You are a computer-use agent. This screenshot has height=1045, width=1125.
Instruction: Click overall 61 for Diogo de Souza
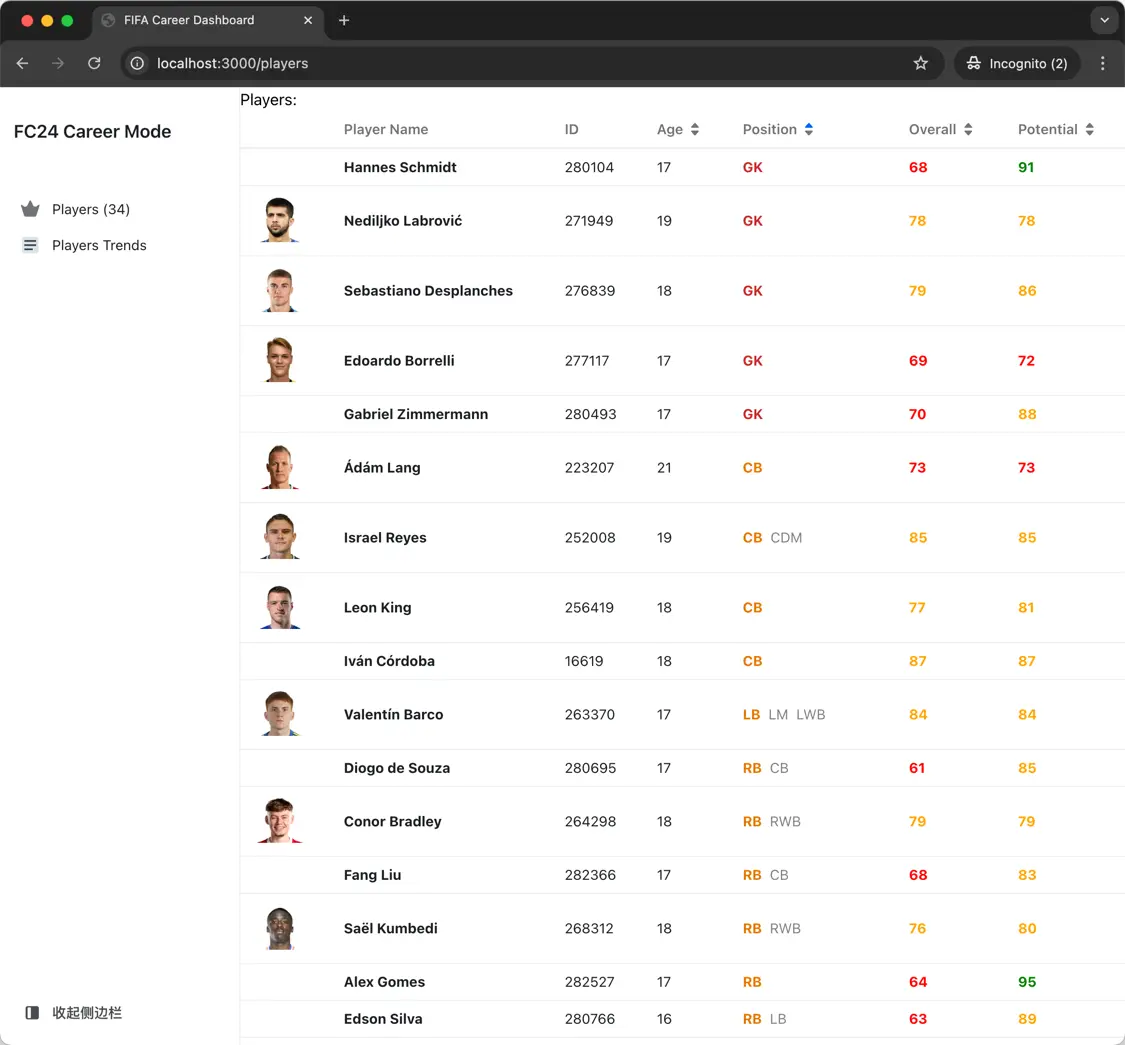tap(917, 768)
